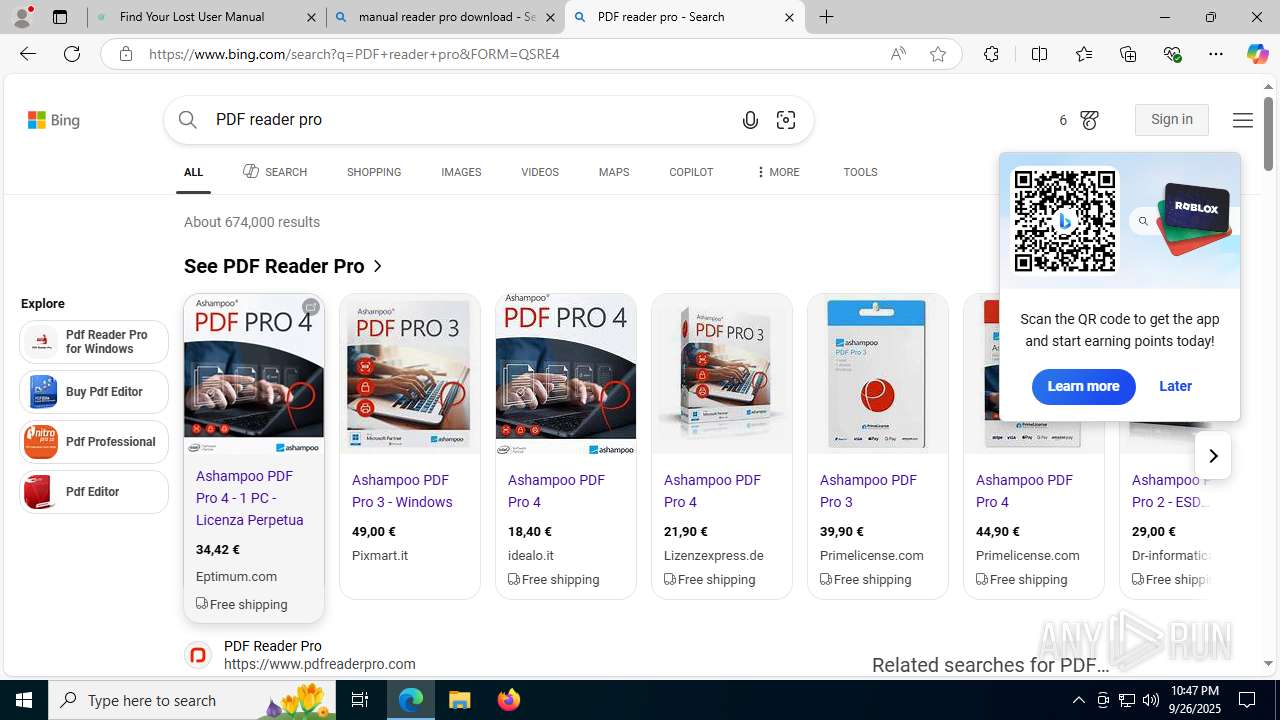The height and width of the screenshot is (720, 1280).
Task: Go back to previous page
Action: pos(28,54)
